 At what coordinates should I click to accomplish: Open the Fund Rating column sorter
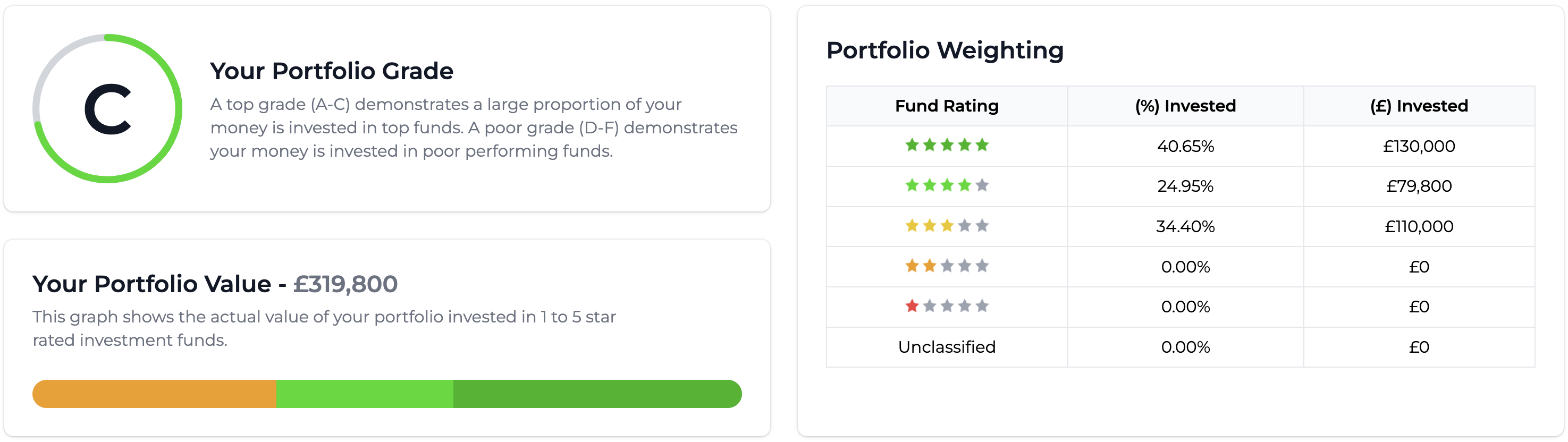click(947, 105)
